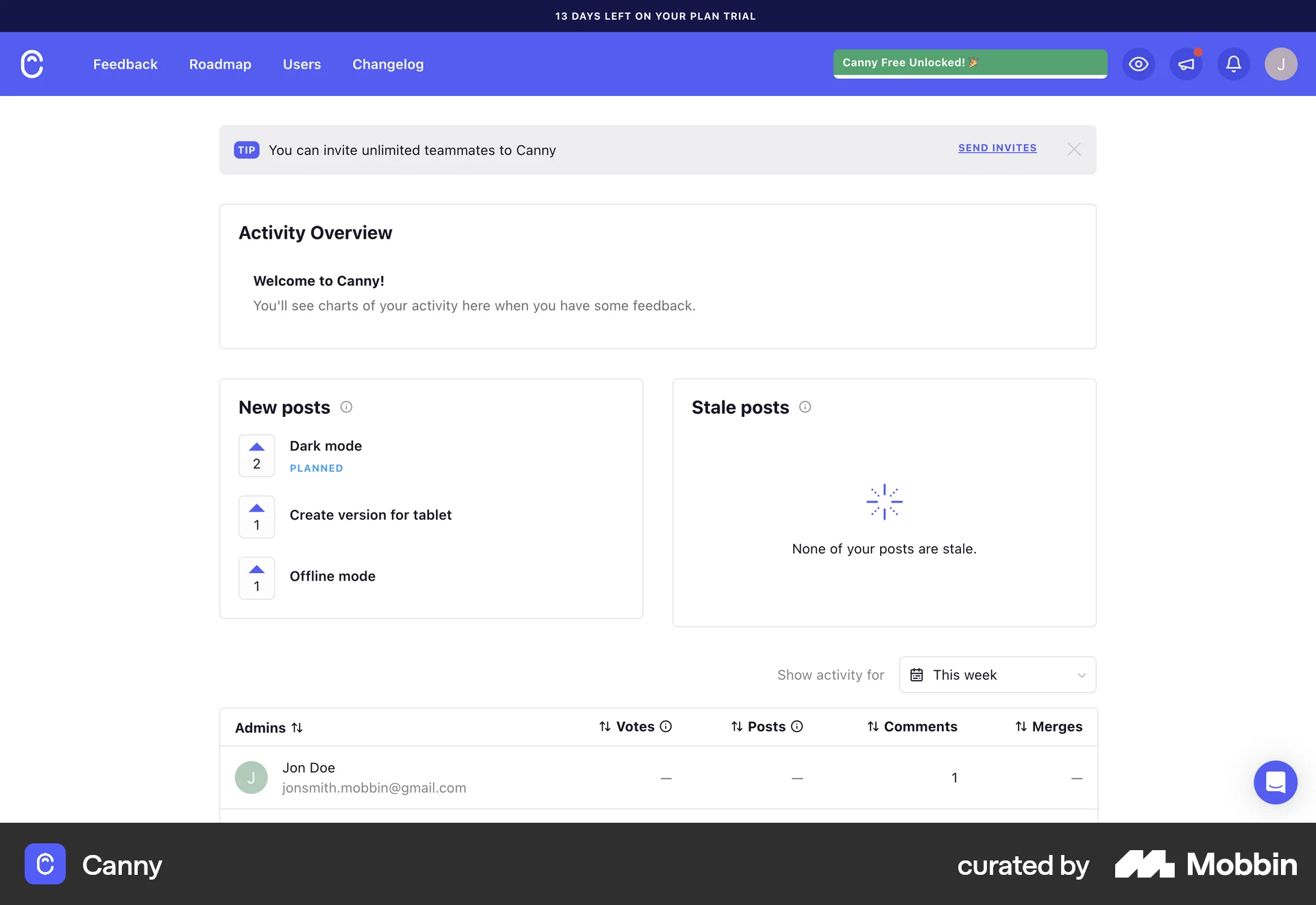
Task: Open the Changelog section
Action: (387, 64)
